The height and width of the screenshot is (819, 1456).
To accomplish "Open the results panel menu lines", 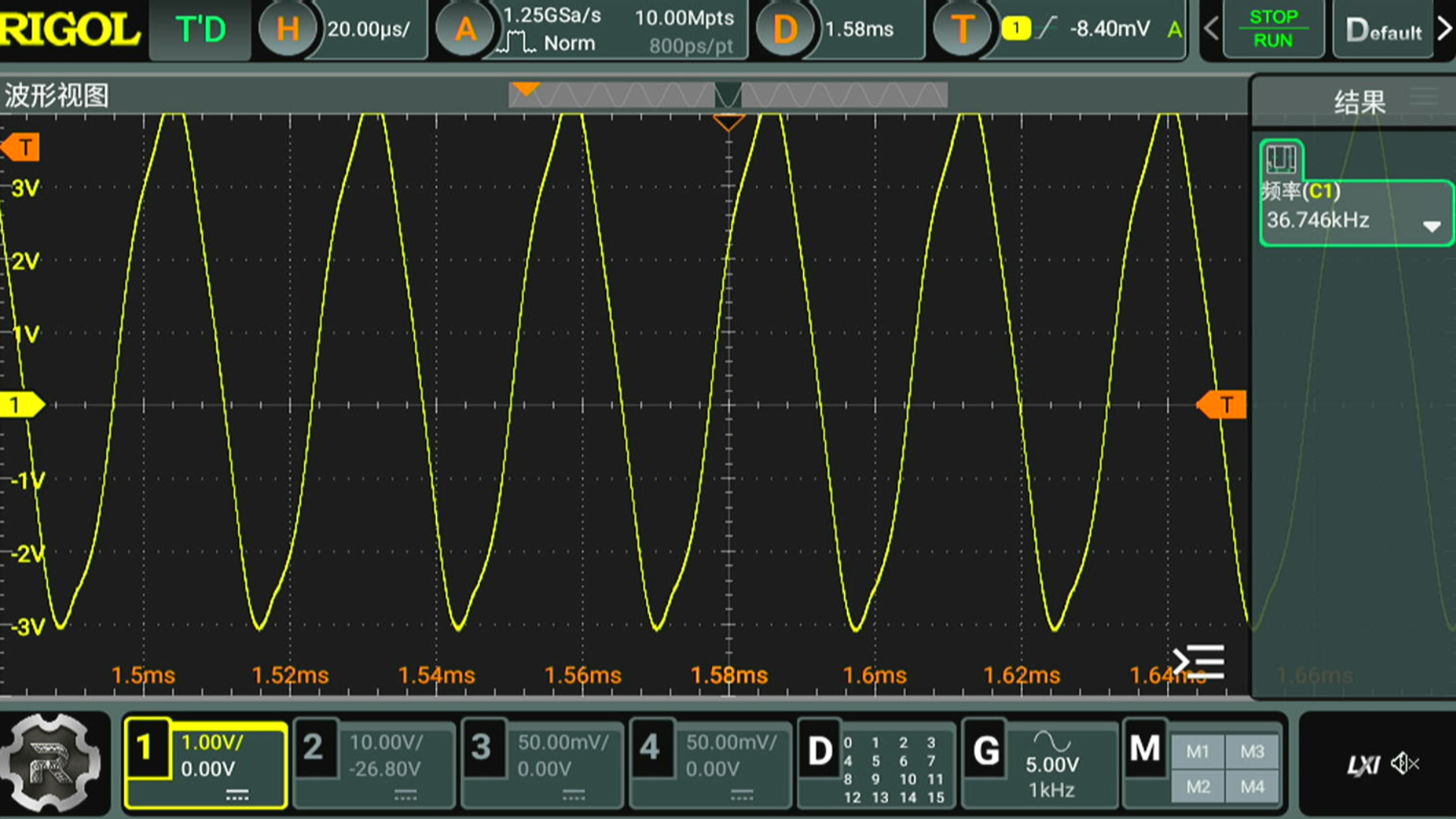I will coord(1423,97).
